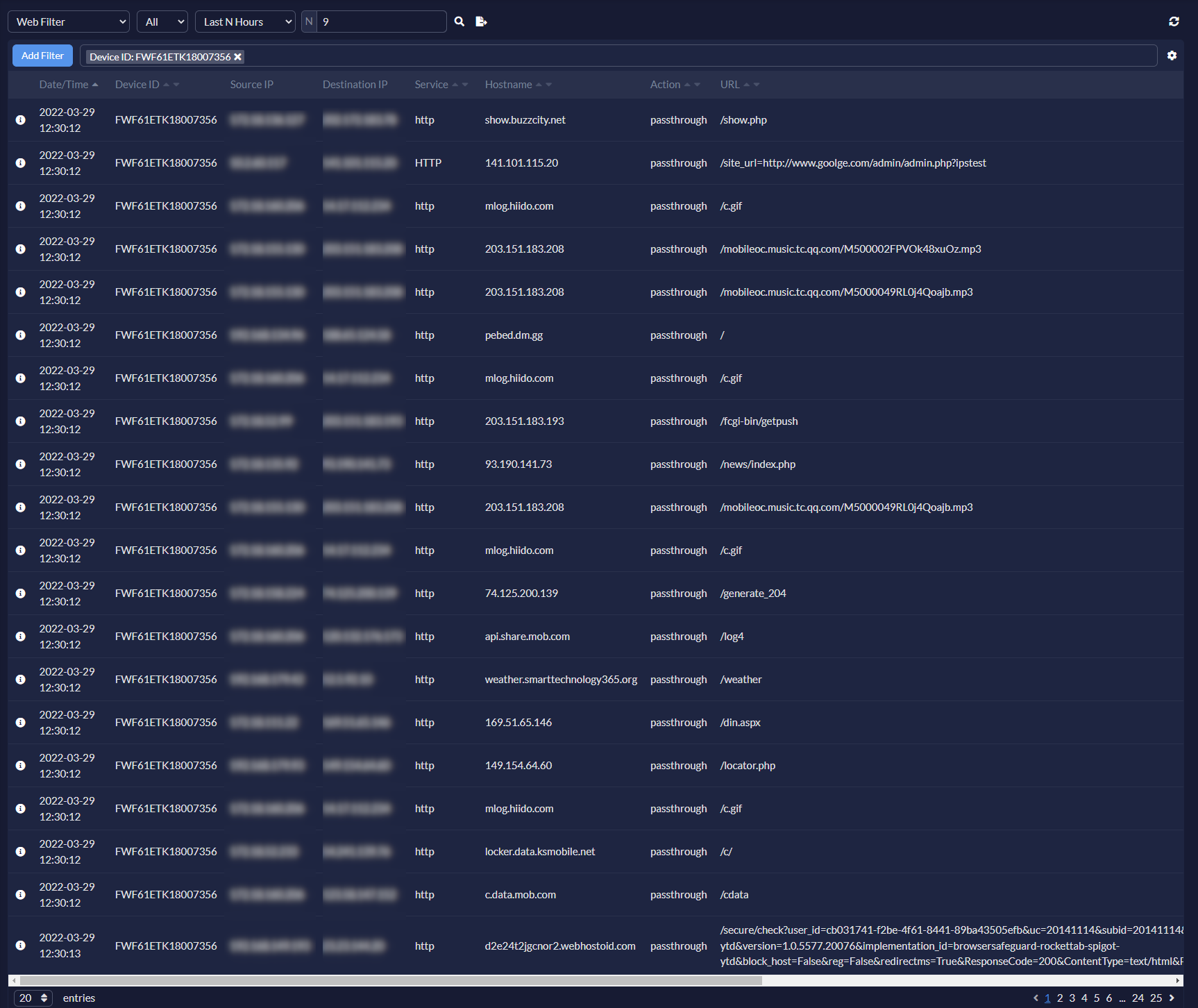Open details for the show.buzzcity.net entry
This screenshot has height=1008, width=1198.
21,119
